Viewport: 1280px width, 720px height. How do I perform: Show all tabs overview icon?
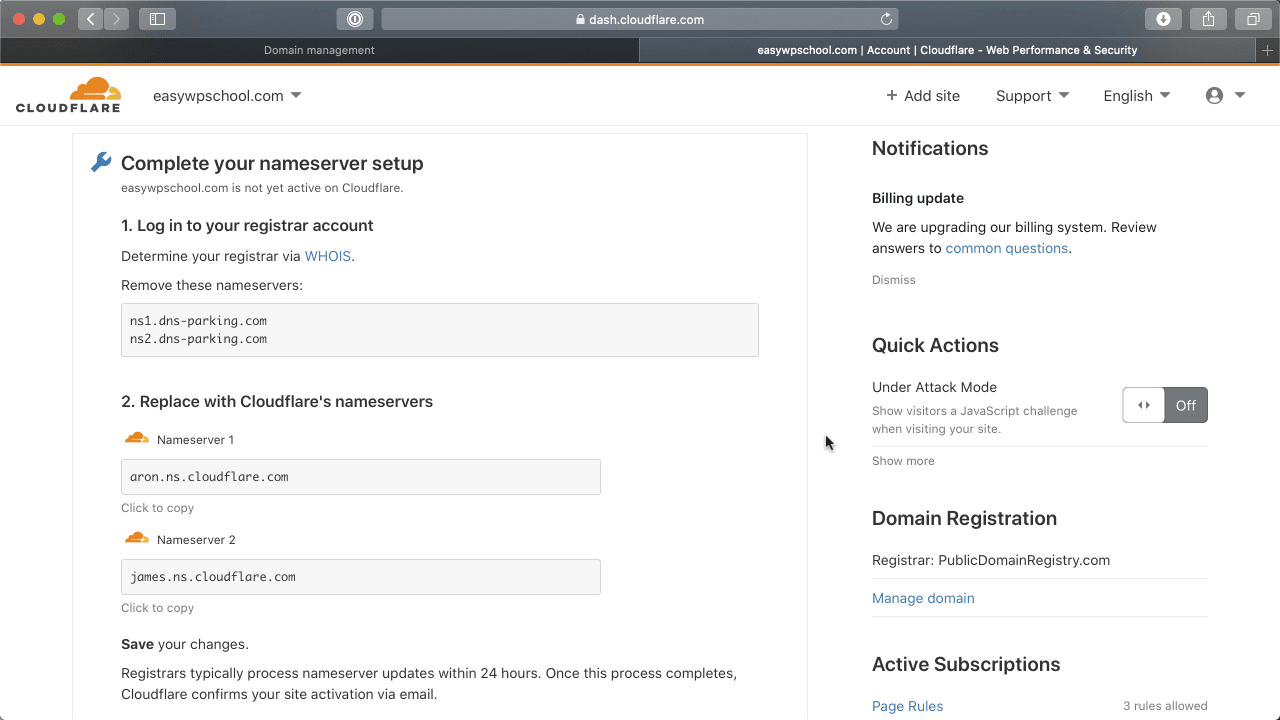click(1253, 19)
